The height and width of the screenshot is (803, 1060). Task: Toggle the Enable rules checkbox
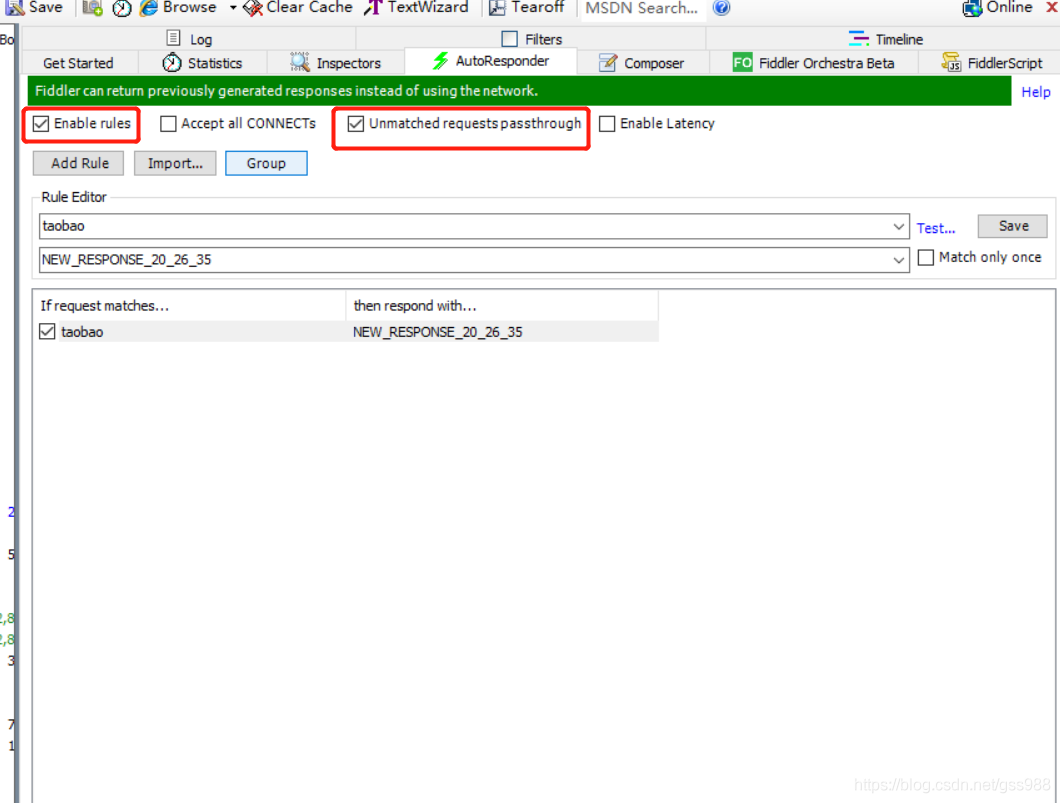pyautogui.click(x=41, y=124)
